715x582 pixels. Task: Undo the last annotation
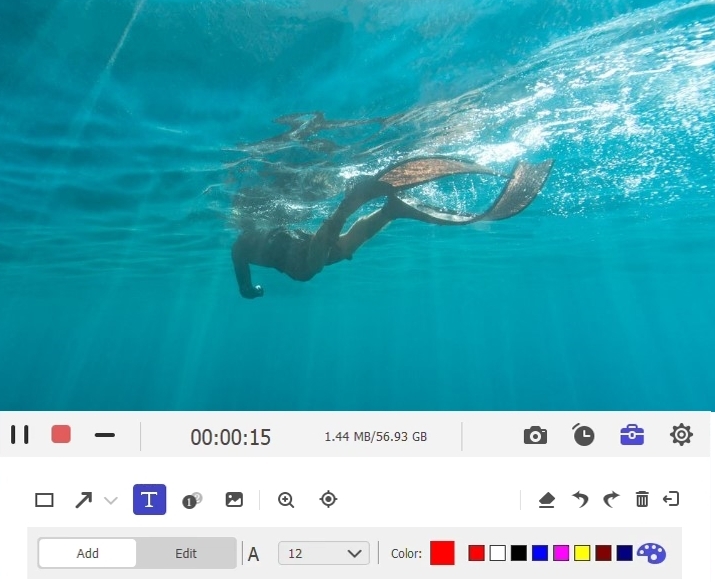coord(579,500)
